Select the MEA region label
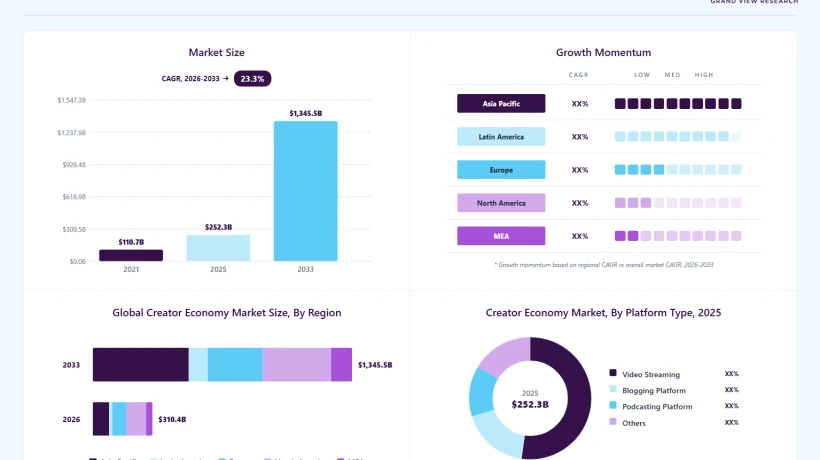The width and height of the screenshot is (820, 460). 501,236
